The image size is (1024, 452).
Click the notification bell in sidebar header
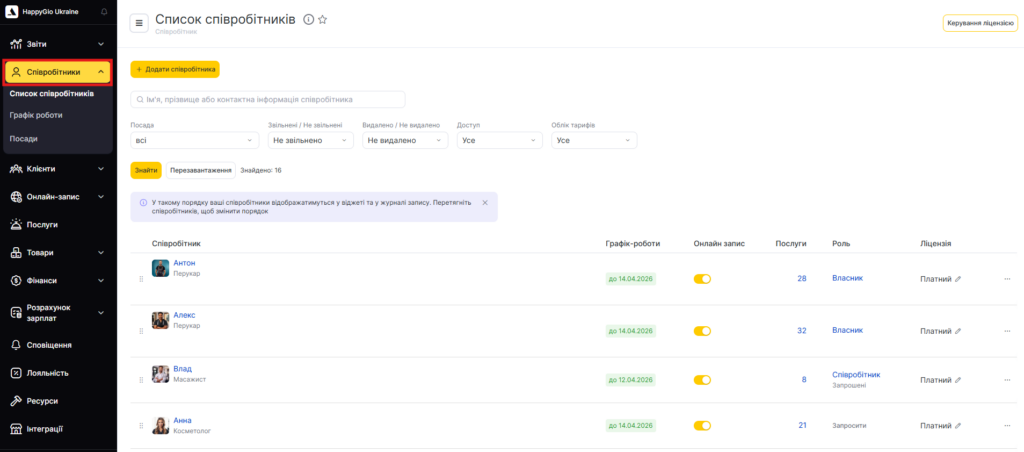[x=104, y=11]
